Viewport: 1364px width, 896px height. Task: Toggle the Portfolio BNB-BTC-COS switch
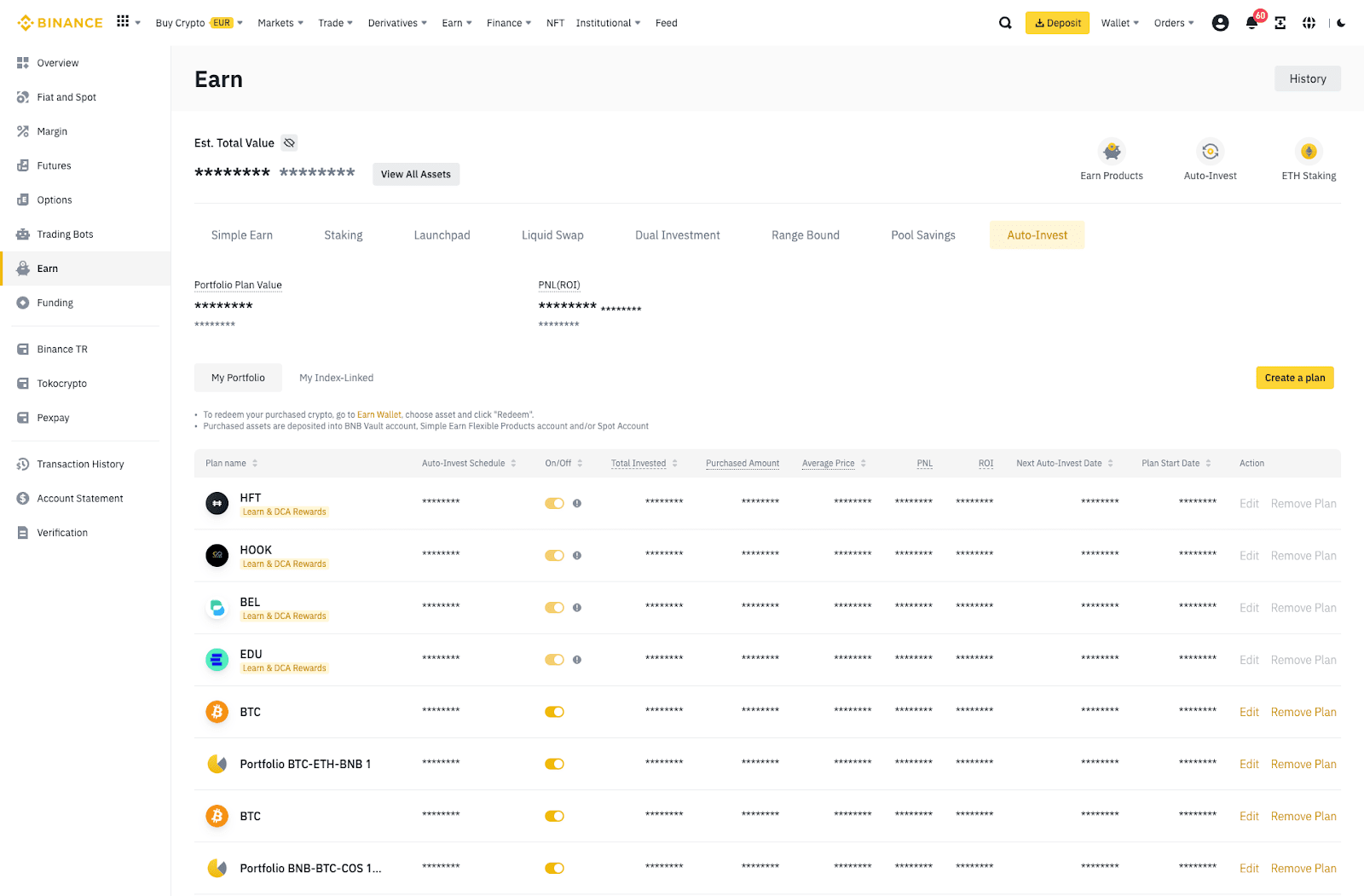[x=554, y=868]
